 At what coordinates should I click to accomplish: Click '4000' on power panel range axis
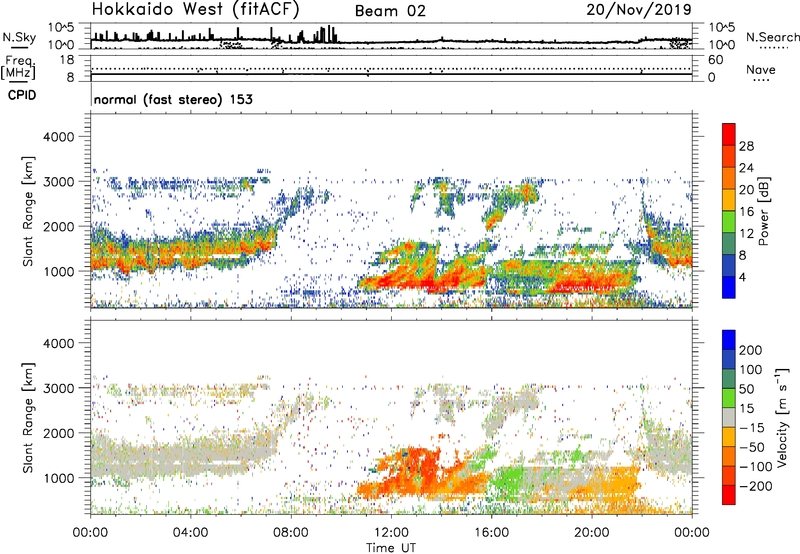coord(59,137)
